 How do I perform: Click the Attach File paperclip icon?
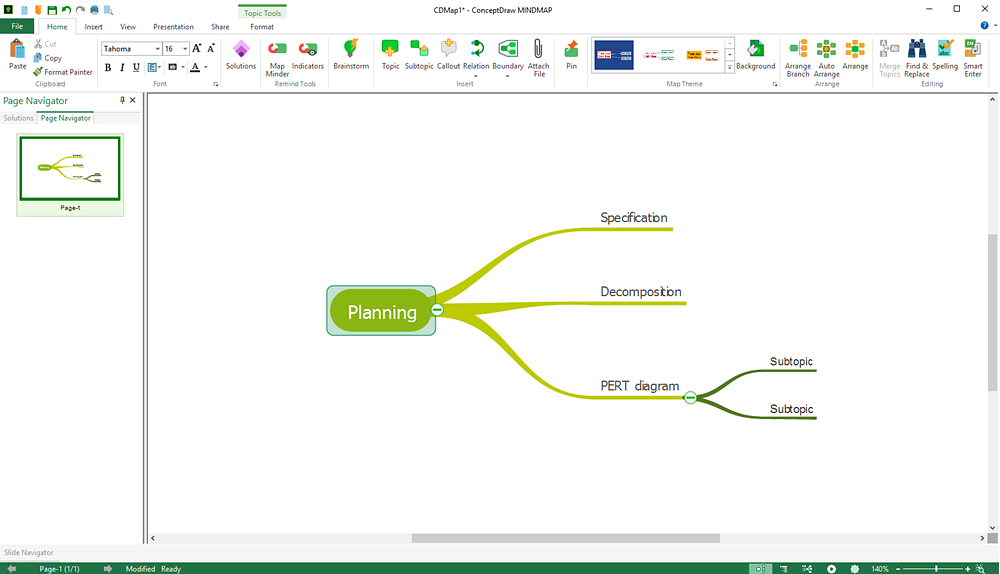(538, 54)
